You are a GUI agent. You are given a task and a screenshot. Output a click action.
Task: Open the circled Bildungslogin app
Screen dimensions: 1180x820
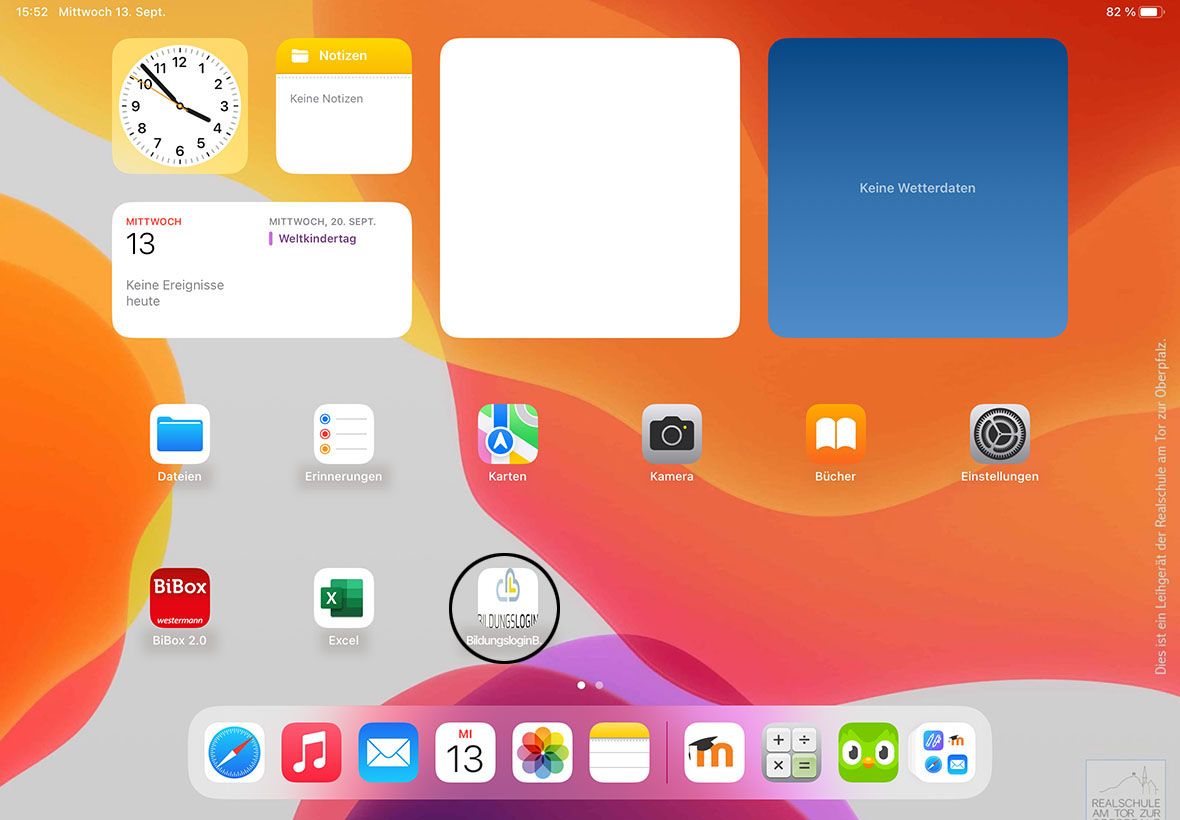(x=507, y=598)
